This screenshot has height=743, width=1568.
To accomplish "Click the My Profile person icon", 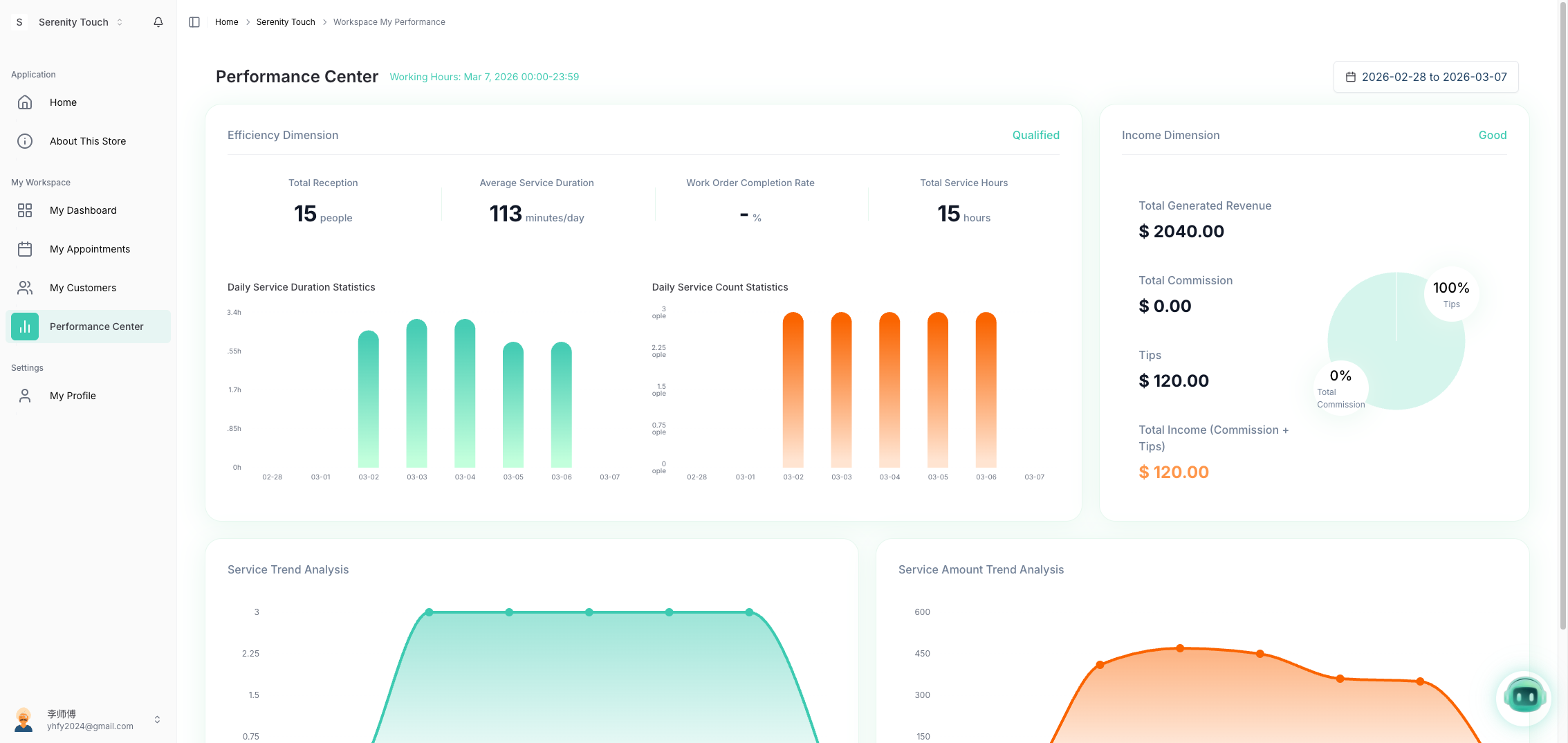I will [25, 396].
